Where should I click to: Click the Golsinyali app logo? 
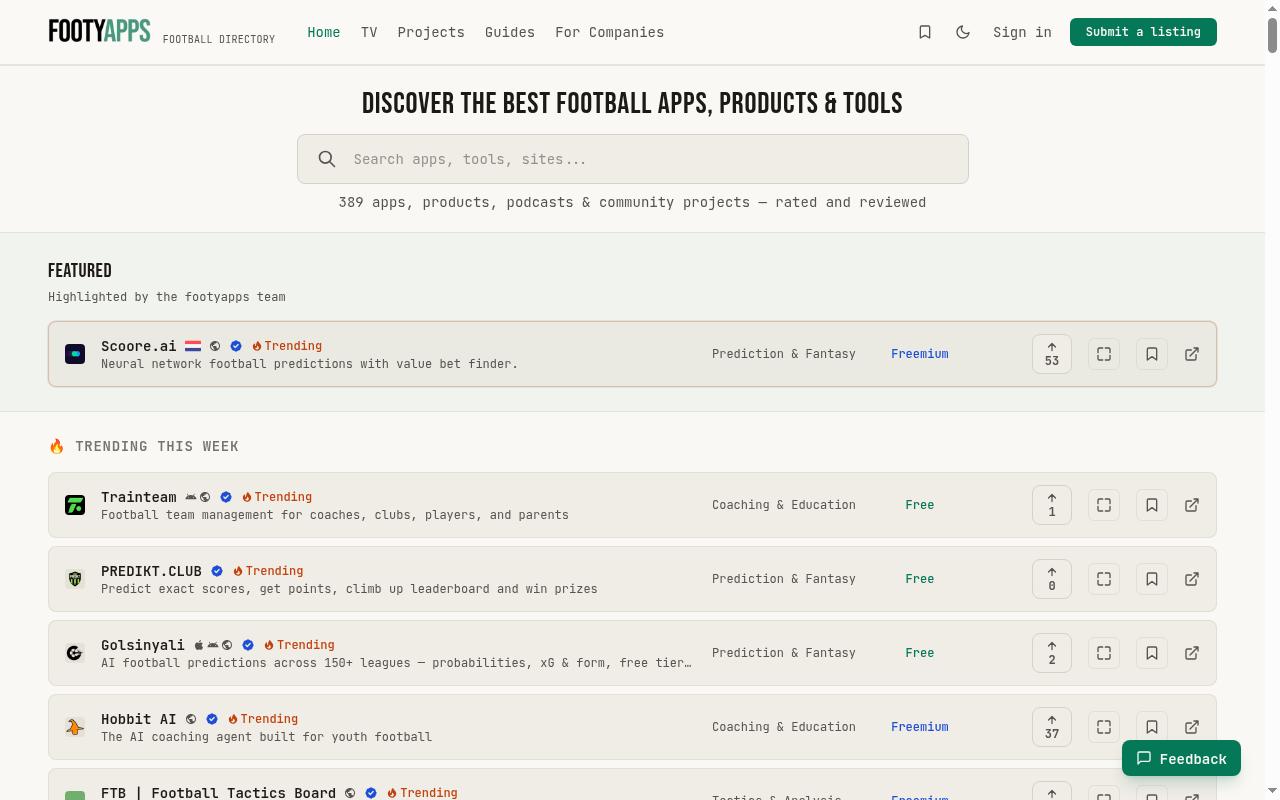pos(75,653)
